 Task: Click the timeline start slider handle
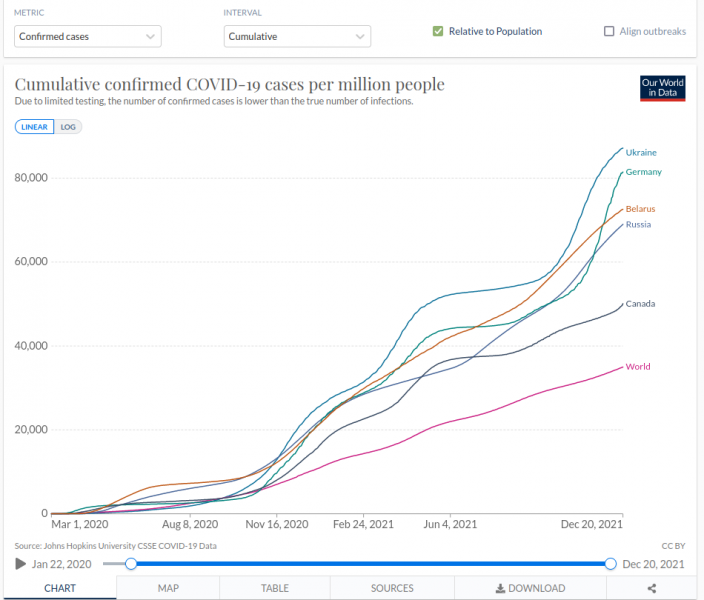[x=130, y=564]
